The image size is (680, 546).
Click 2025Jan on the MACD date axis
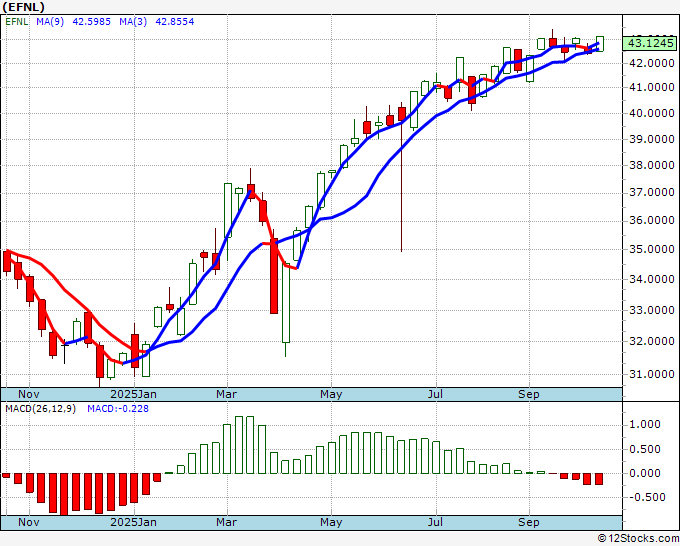[x=134, y=522]
